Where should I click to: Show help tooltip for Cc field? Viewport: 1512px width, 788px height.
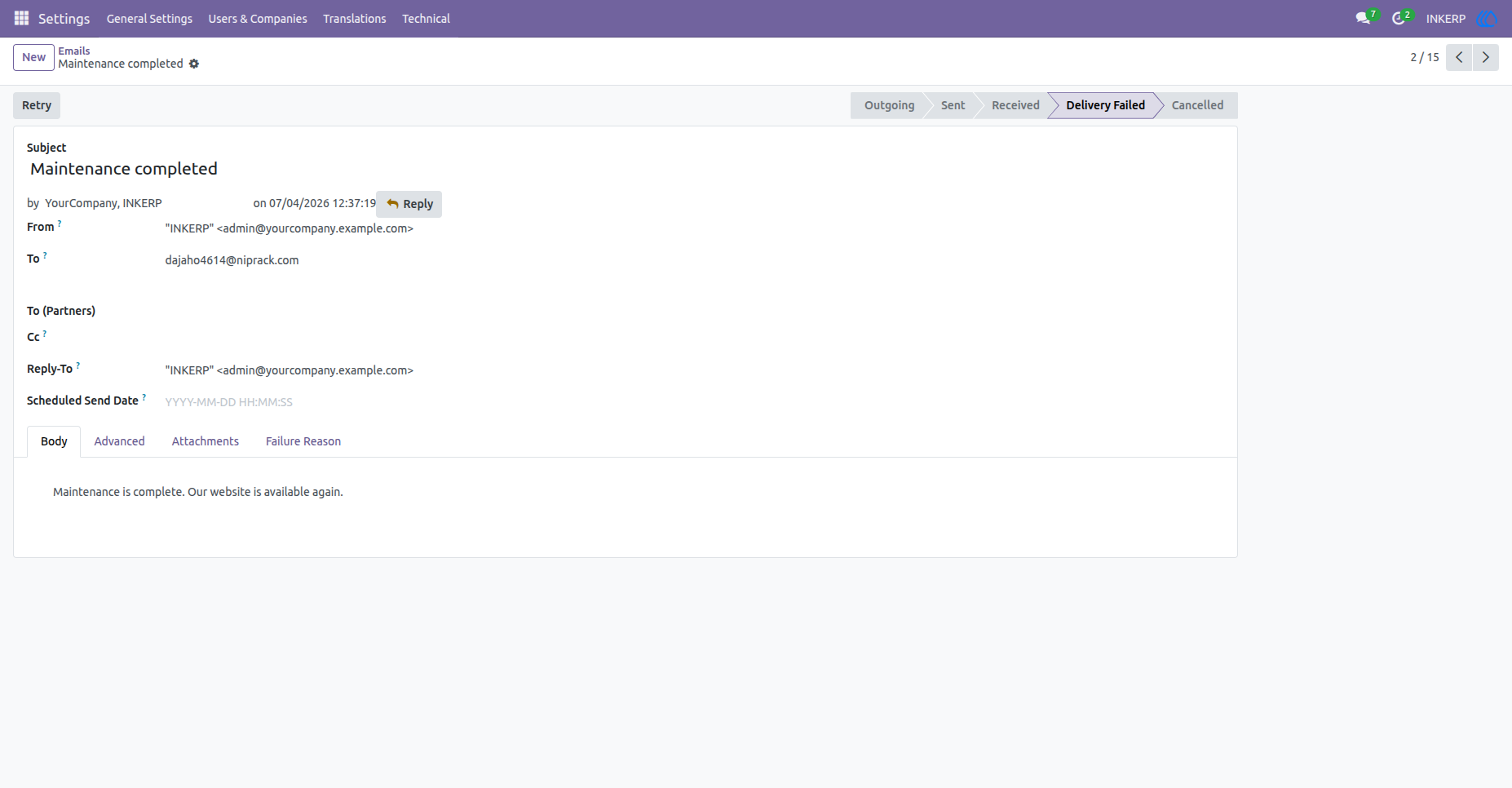[x=45, y=334]
